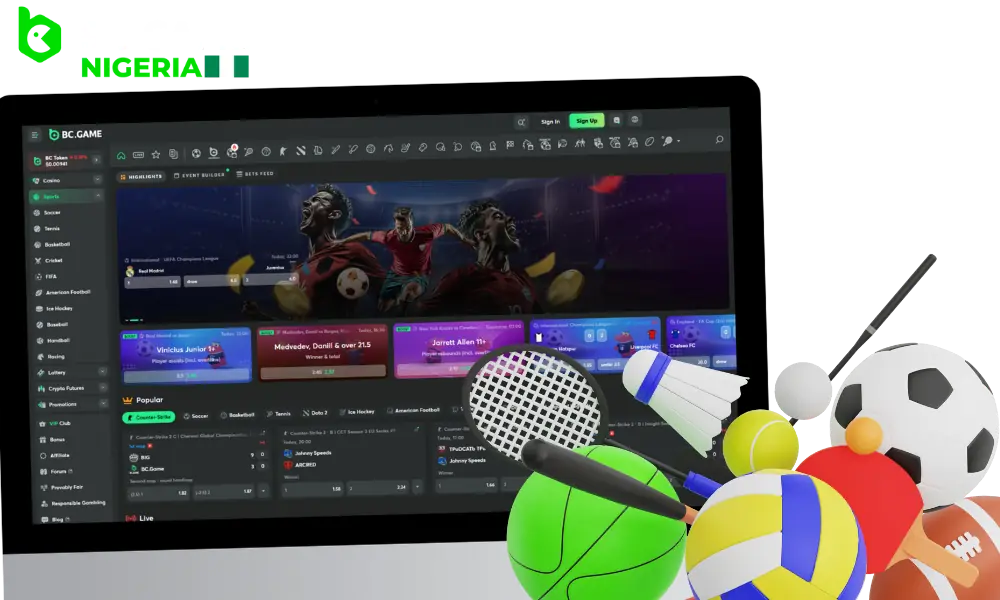Toggle the Soccer filter under Popular
1000x600 pixels.
coord(196,415)
